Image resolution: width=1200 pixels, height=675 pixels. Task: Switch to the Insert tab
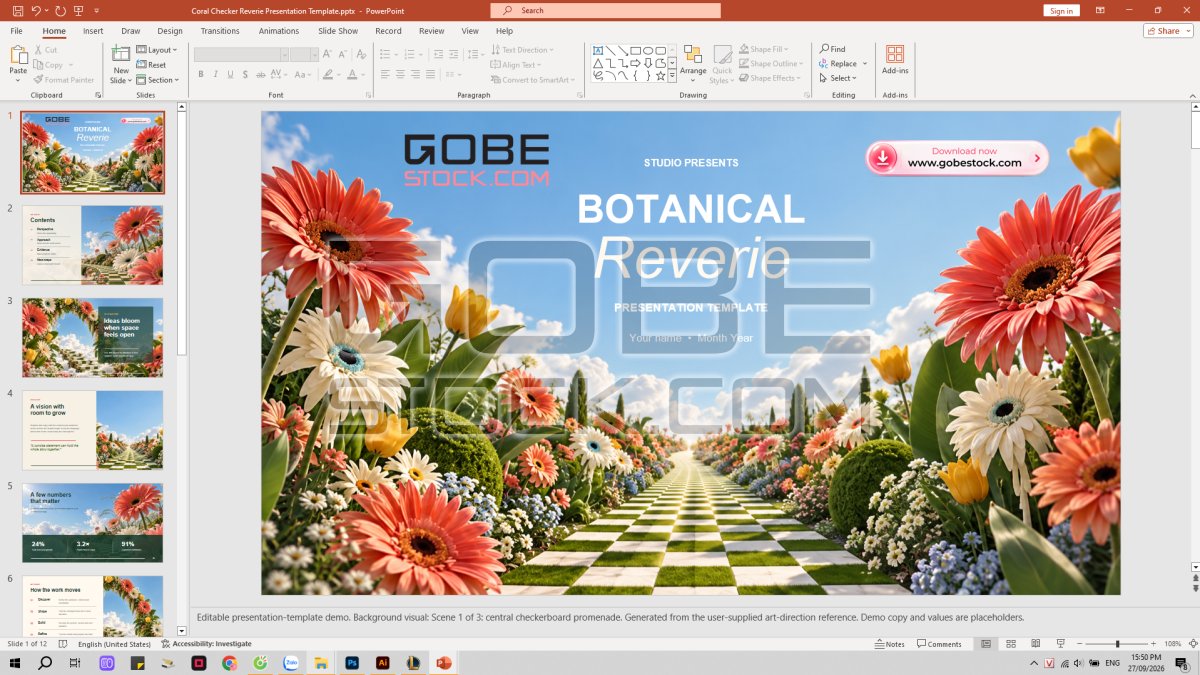[93, 31]
